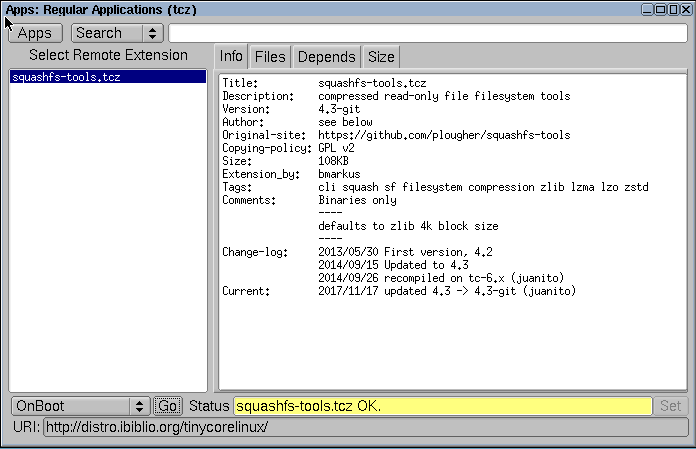Click the Extension_by value bmarkus

pos(339,174)
